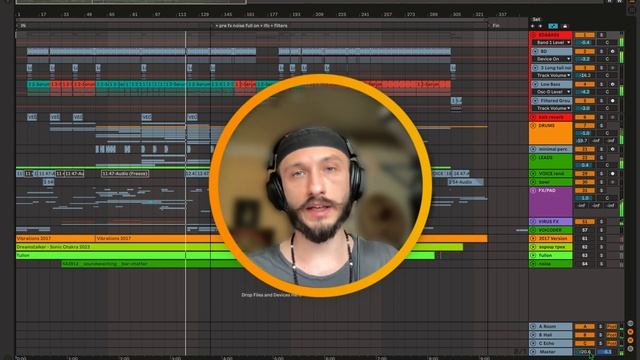Select the Master track header
The image size is (640, 360).
tap(551, 352)
